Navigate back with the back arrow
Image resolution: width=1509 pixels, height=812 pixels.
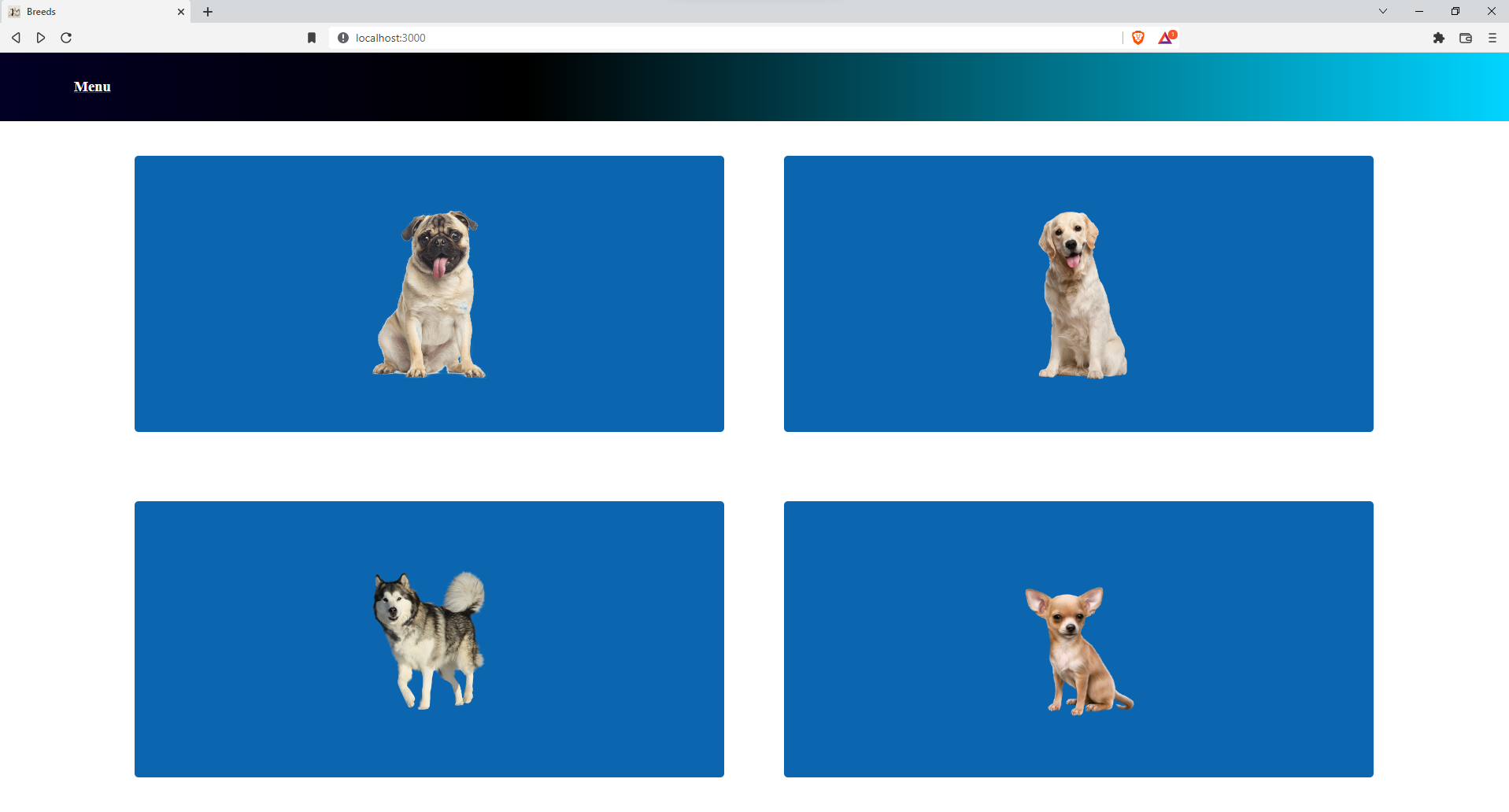(x=15, y=37)
